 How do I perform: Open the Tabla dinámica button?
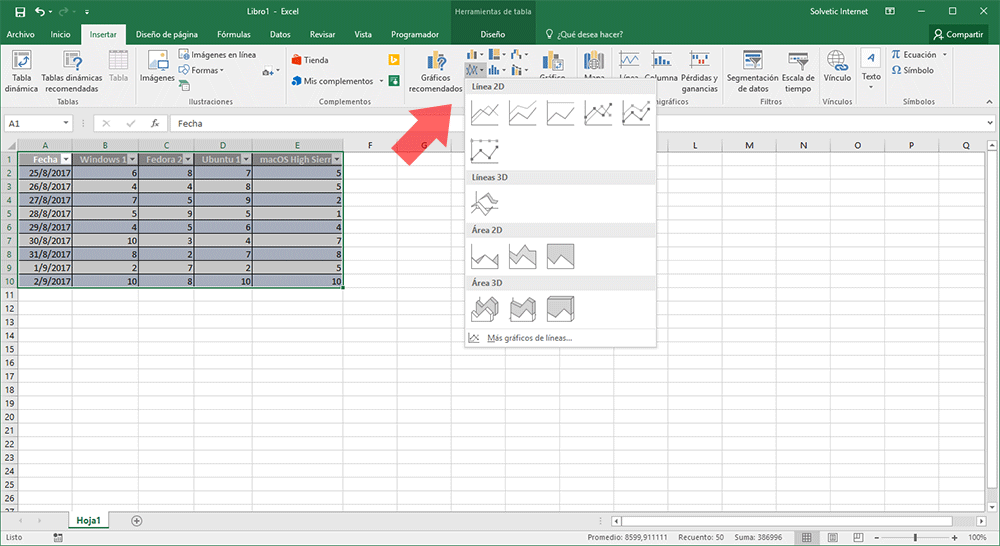click(21, 71)
